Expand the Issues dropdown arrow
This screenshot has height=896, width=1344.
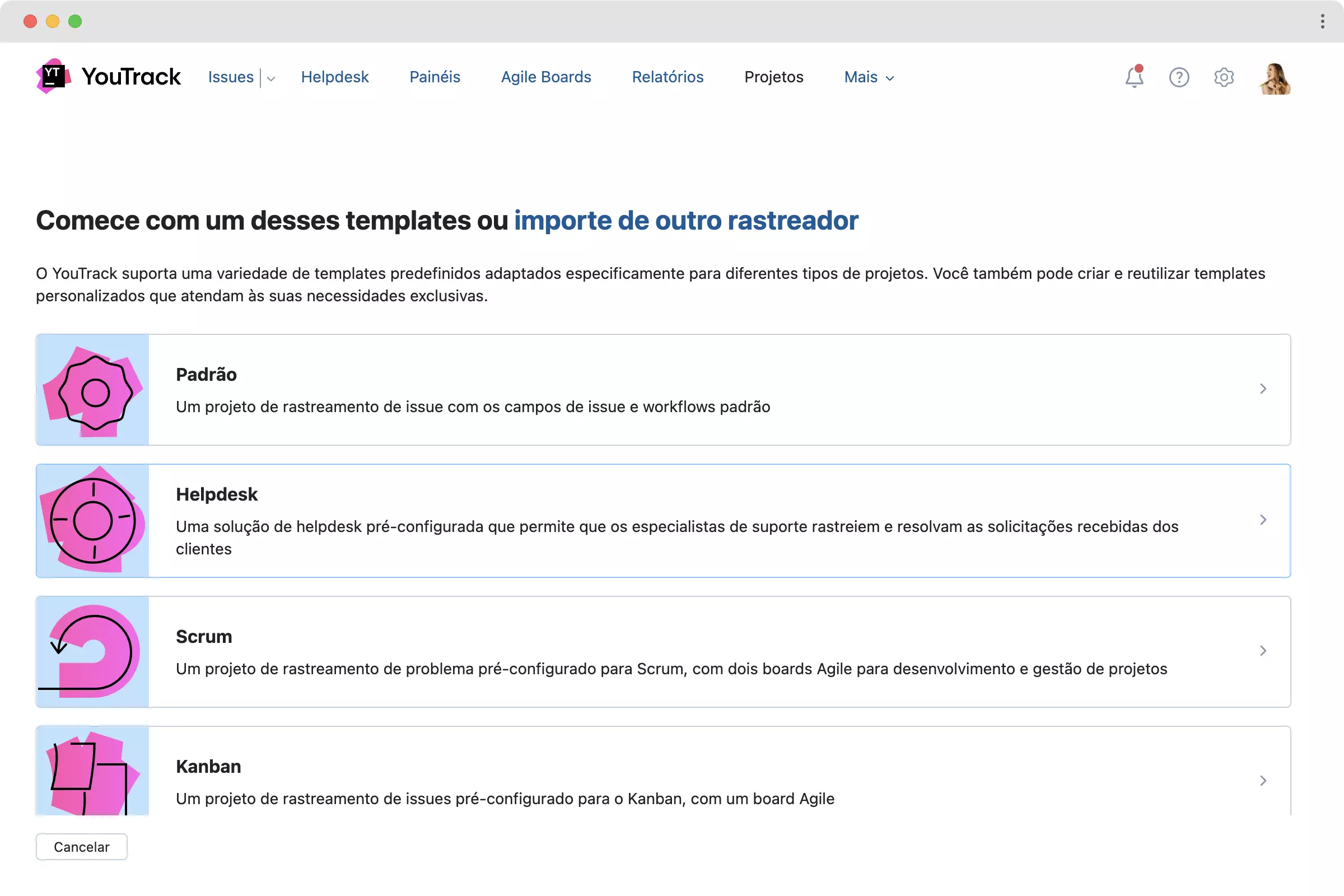271,78
